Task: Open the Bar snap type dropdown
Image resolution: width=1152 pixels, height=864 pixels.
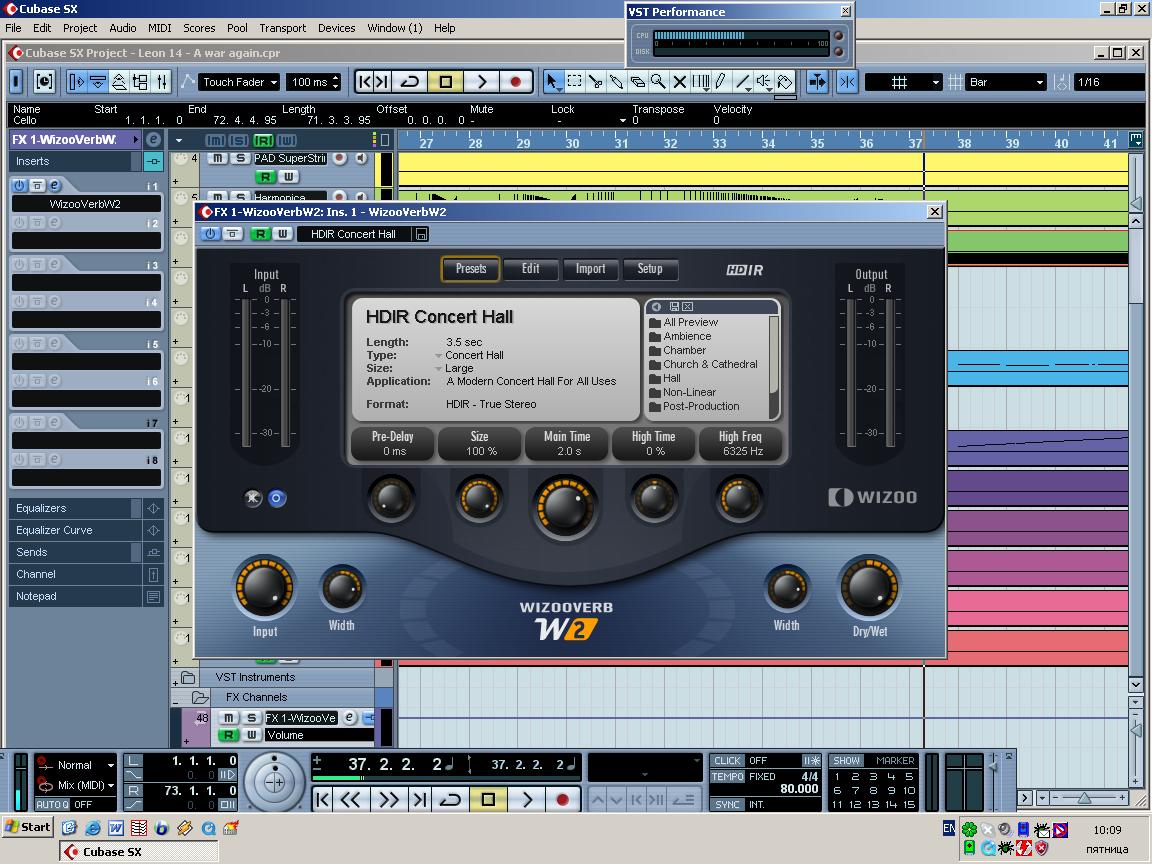Action: [1006, 82]
